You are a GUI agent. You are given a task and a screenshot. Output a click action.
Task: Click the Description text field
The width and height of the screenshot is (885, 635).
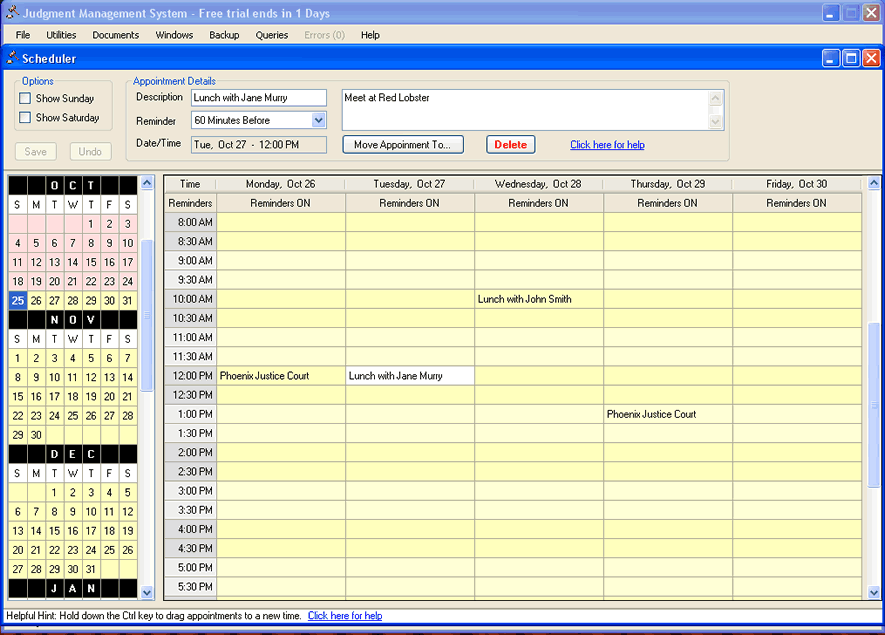click(x=258, y=98)
